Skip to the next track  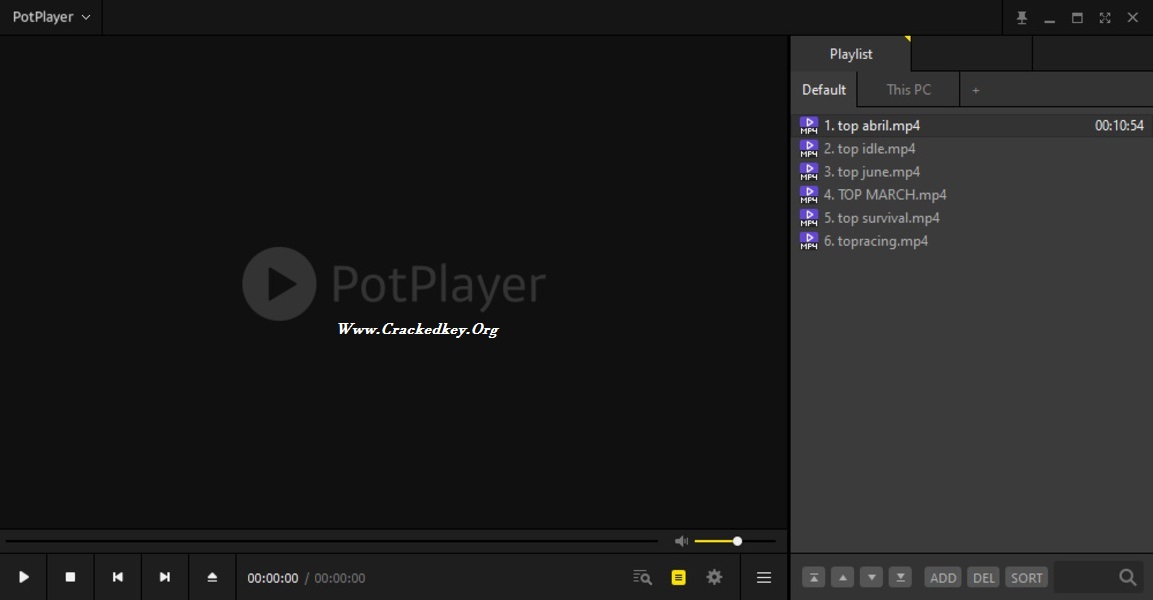[x=165, y=577]
